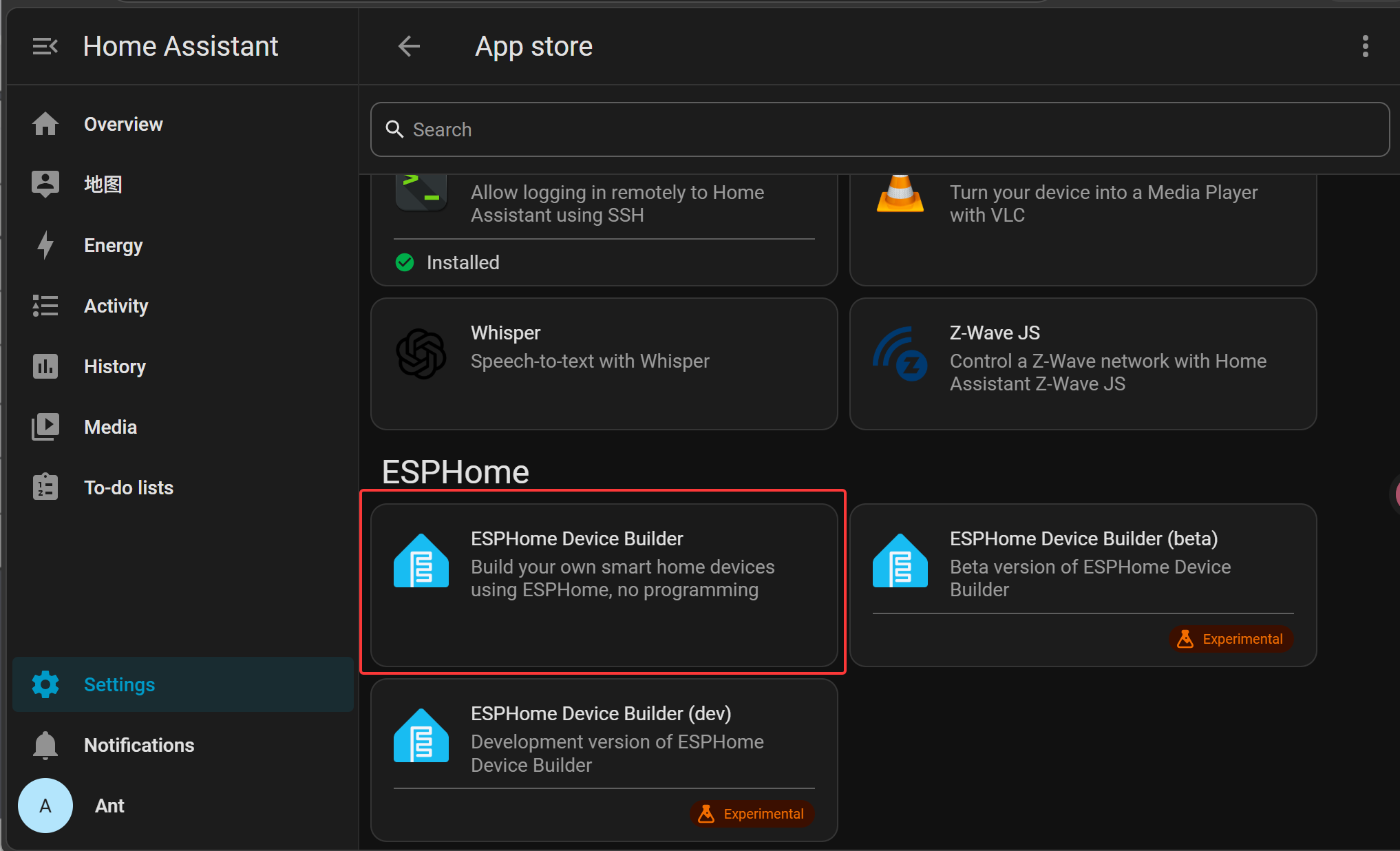Image resolution: width=1400 pixels, height=851 pixels.
Task: Click the back arrow in header
Action: pos(409,47)
